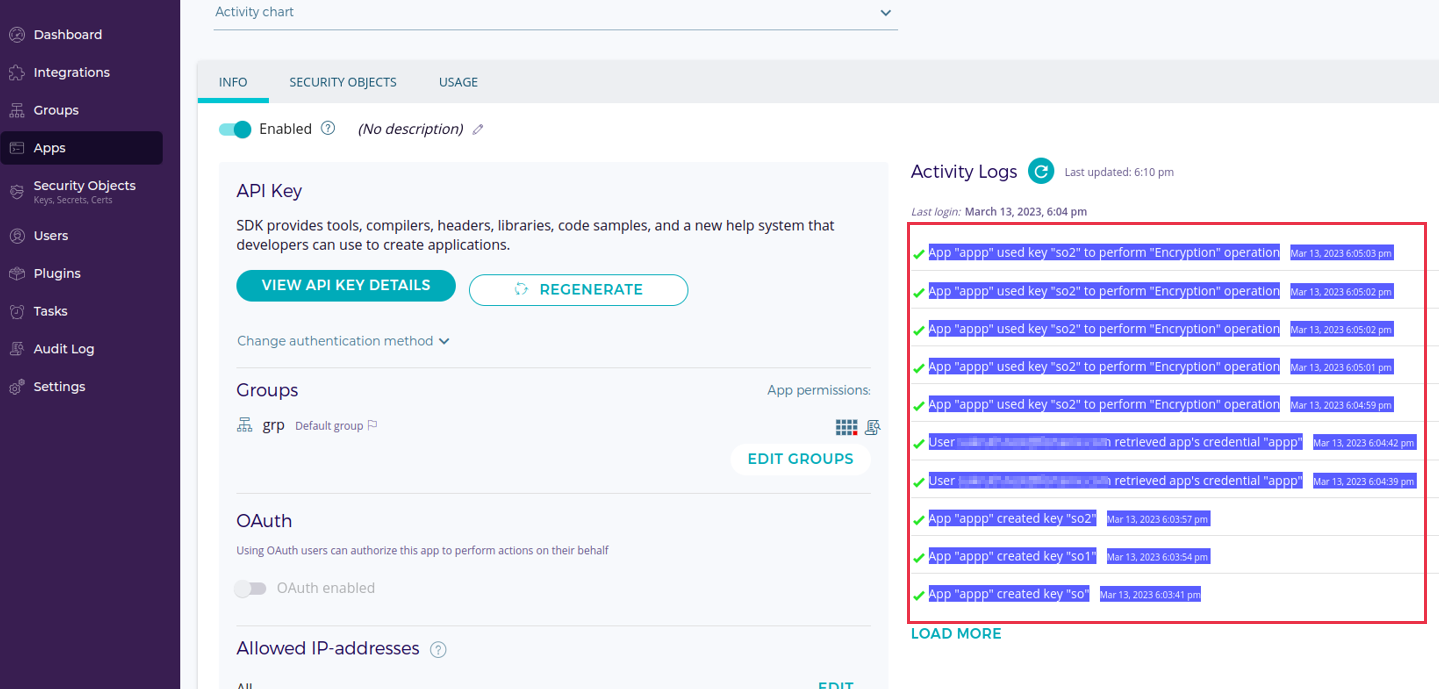Screen dimensions: 1439x689
Task: Turn on the OAuth enabled switch
Action: [251, 589]
